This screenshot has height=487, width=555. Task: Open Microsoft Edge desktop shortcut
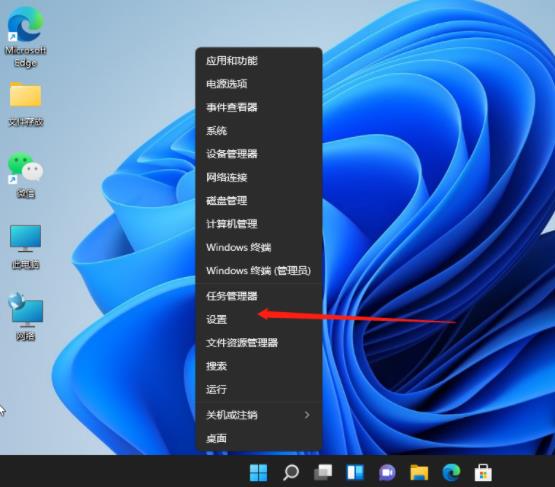point(25,37)
